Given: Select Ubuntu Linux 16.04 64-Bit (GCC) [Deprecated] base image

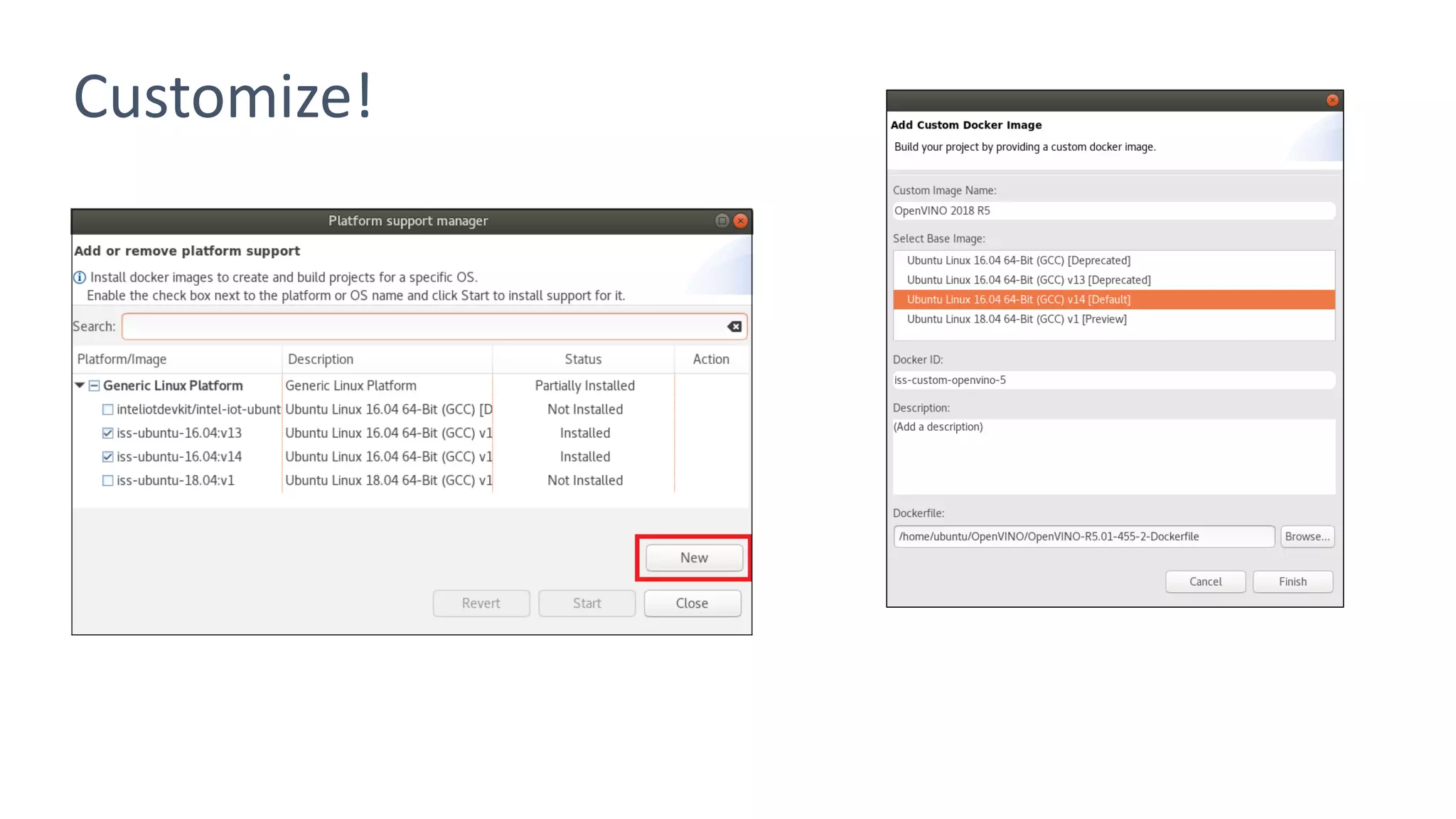Looking at the screenshot, I should click(1114, 260).
